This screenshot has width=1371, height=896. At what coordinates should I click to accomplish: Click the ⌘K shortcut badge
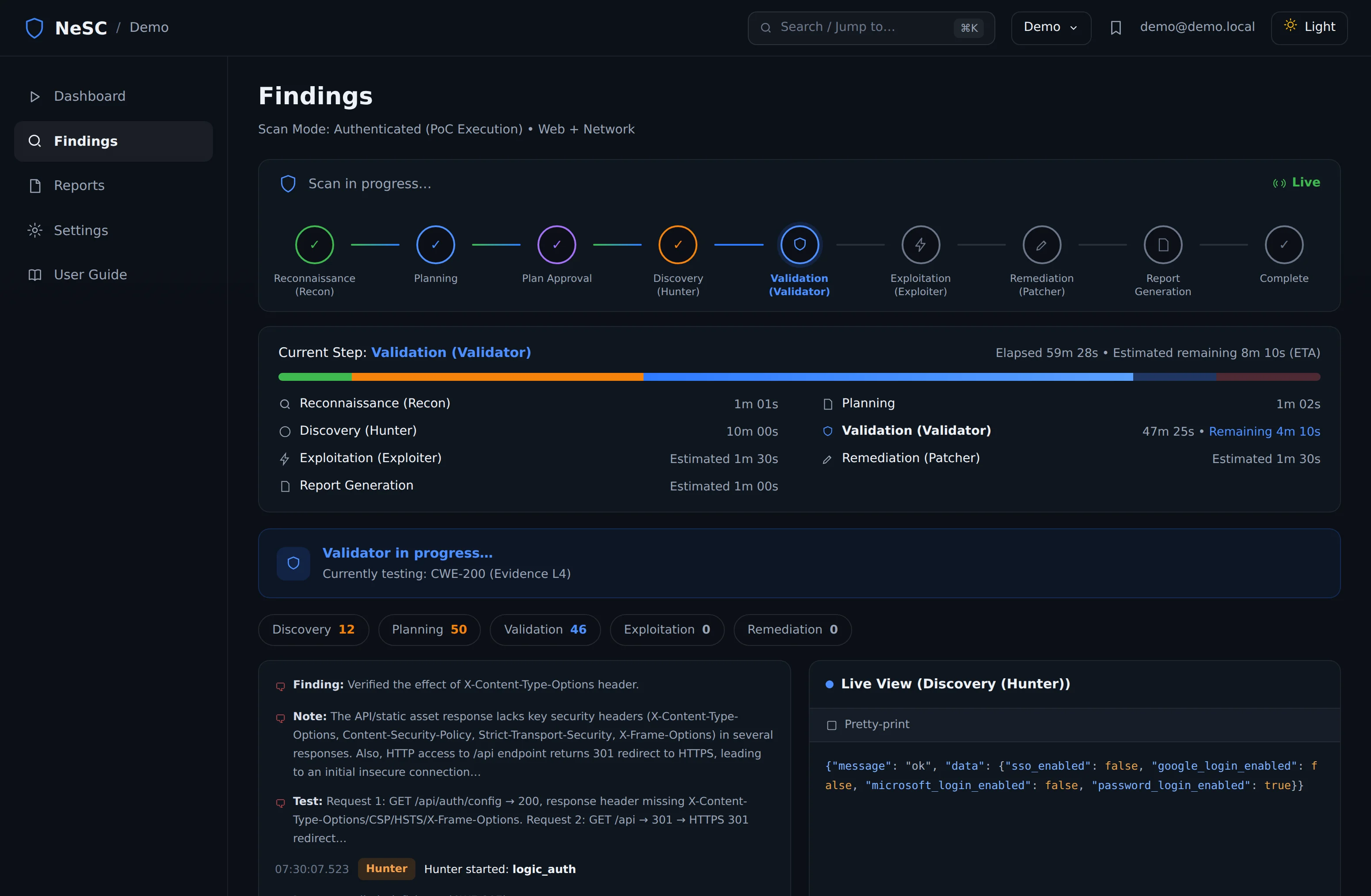[969, 28]
